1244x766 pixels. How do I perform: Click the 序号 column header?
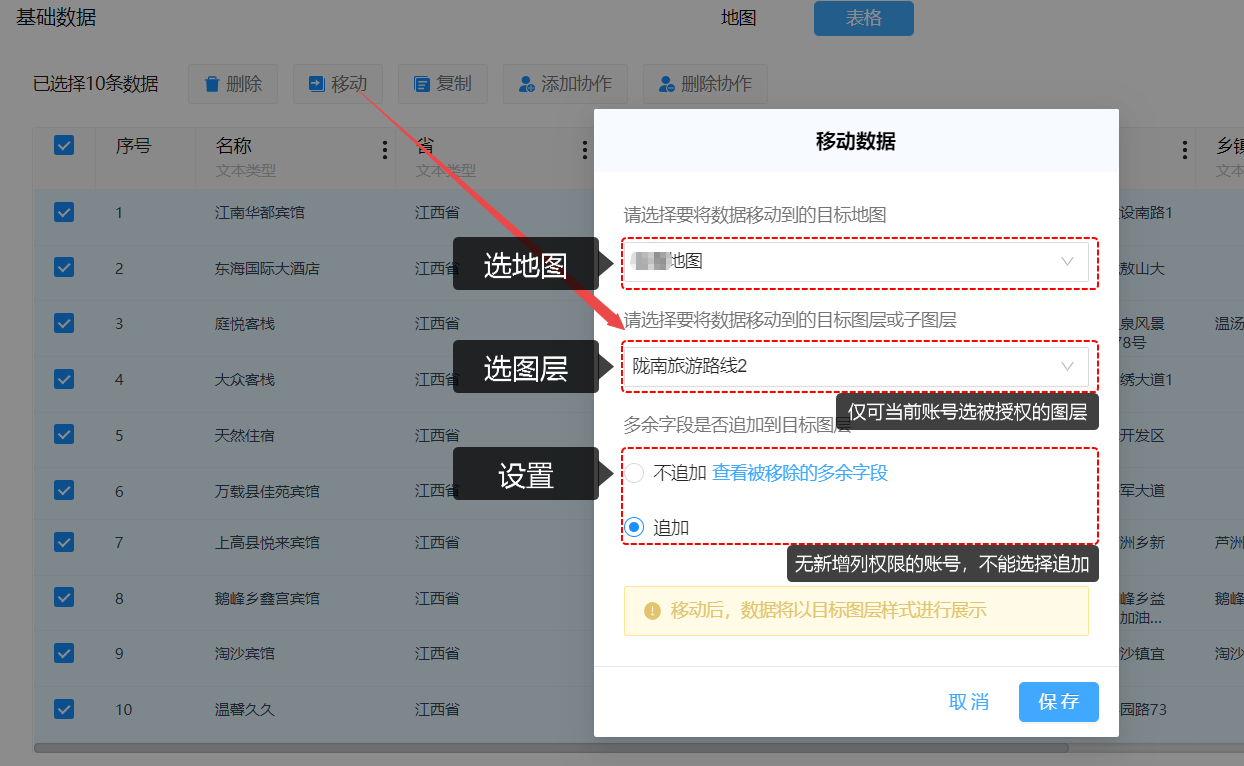pyautogui.click(x=133, y=146)
